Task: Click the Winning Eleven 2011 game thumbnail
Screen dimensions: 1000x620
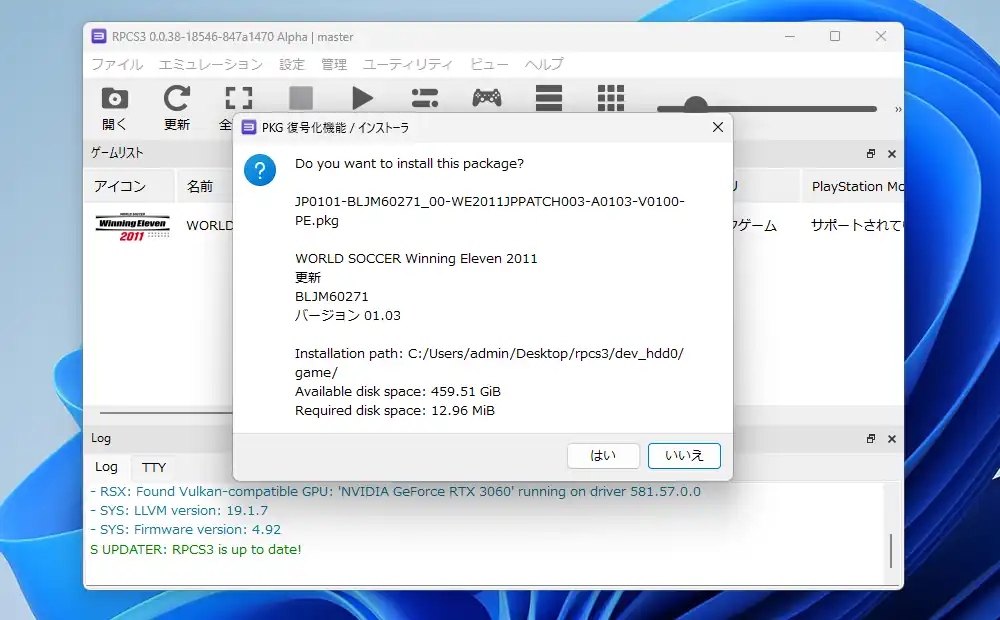Action: click(134, 225)
